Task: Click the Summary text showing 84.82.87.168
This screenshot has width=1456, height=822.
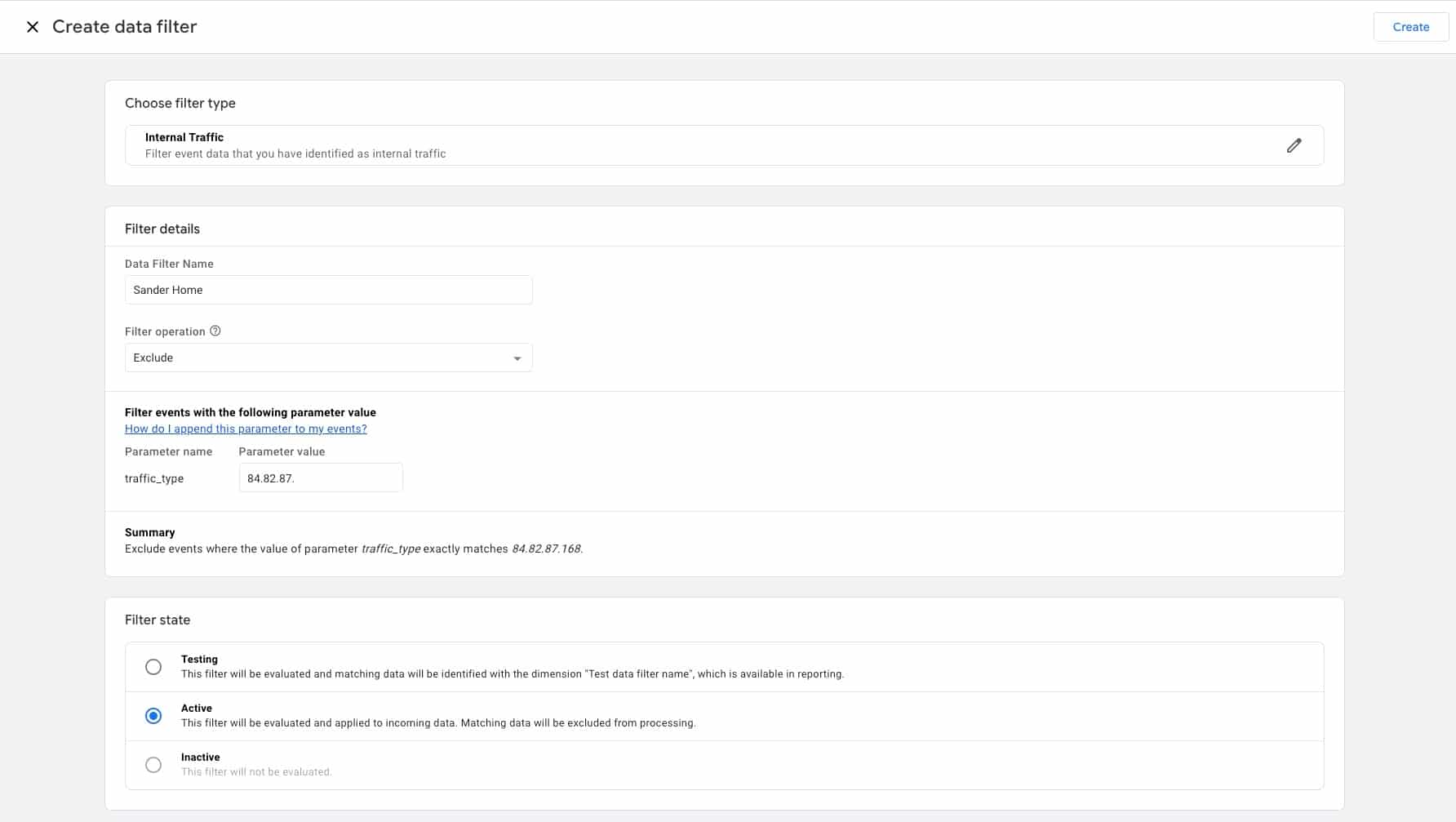Action: 353,549
